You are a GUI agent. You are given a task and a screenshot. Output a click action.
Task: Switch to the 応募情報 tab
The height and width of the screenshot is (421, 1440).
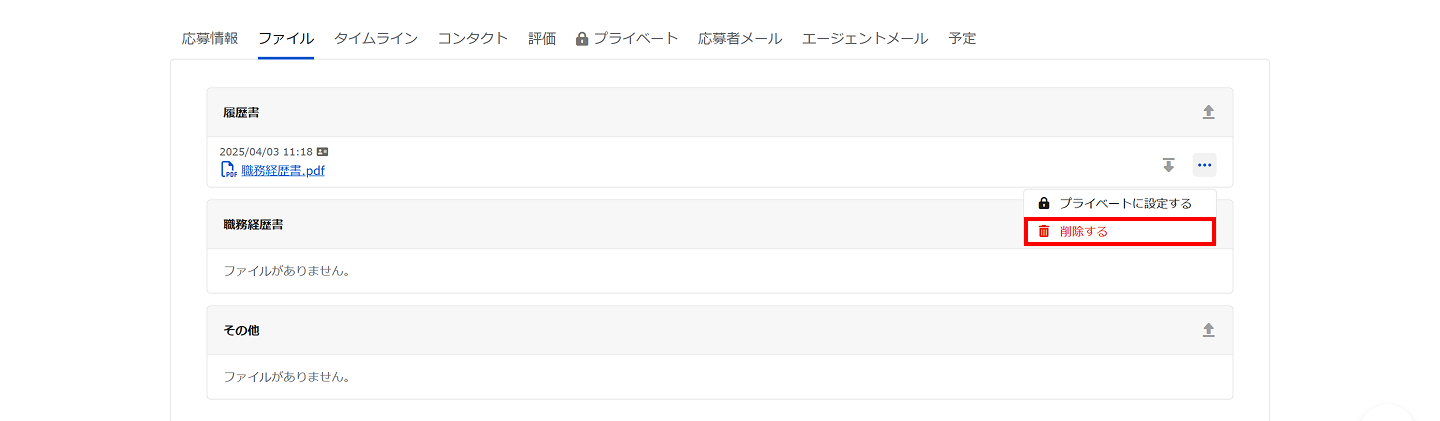coord(210,39)
